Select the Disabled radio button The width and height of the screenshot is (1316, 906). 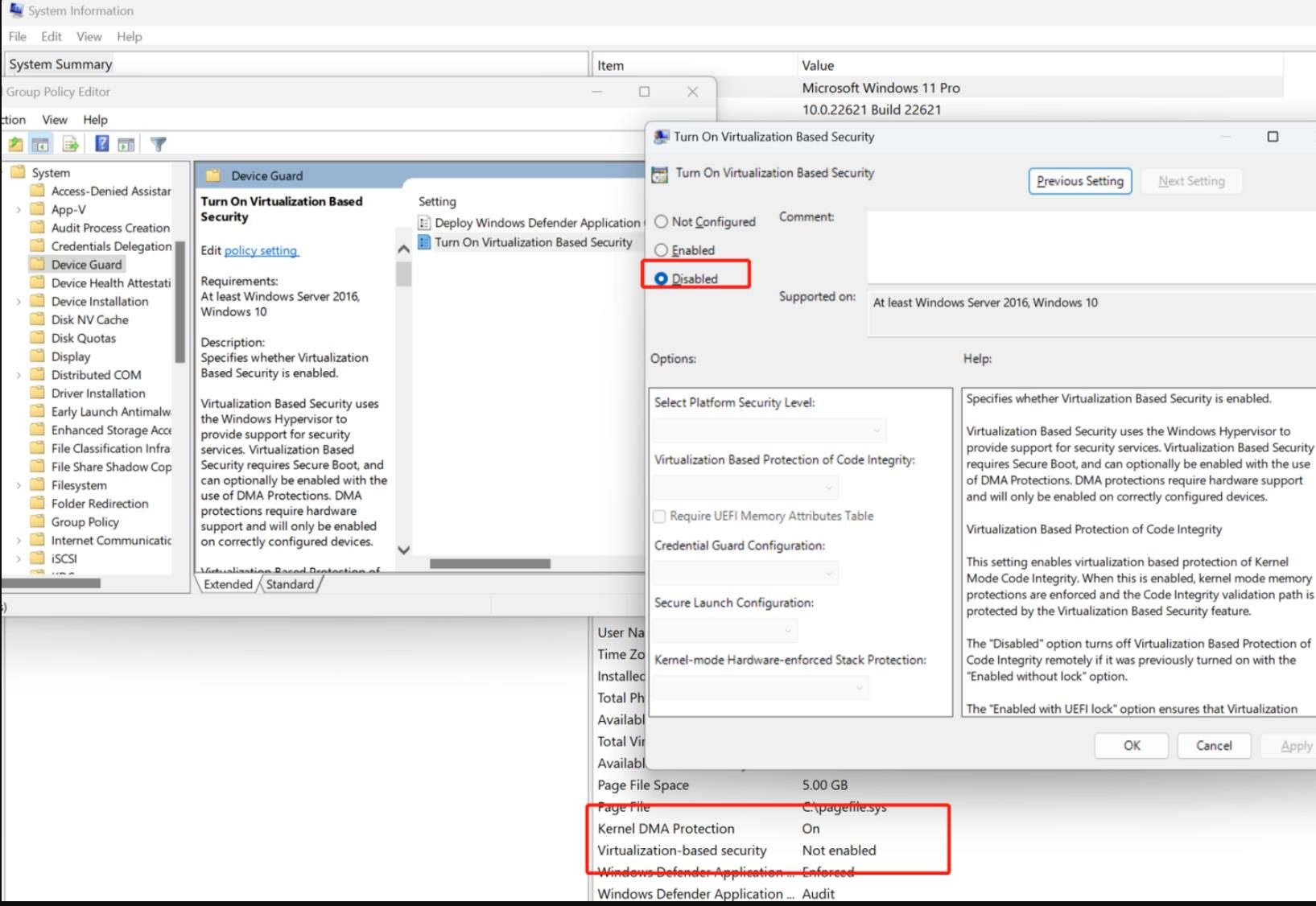click(x=662, y=278)
